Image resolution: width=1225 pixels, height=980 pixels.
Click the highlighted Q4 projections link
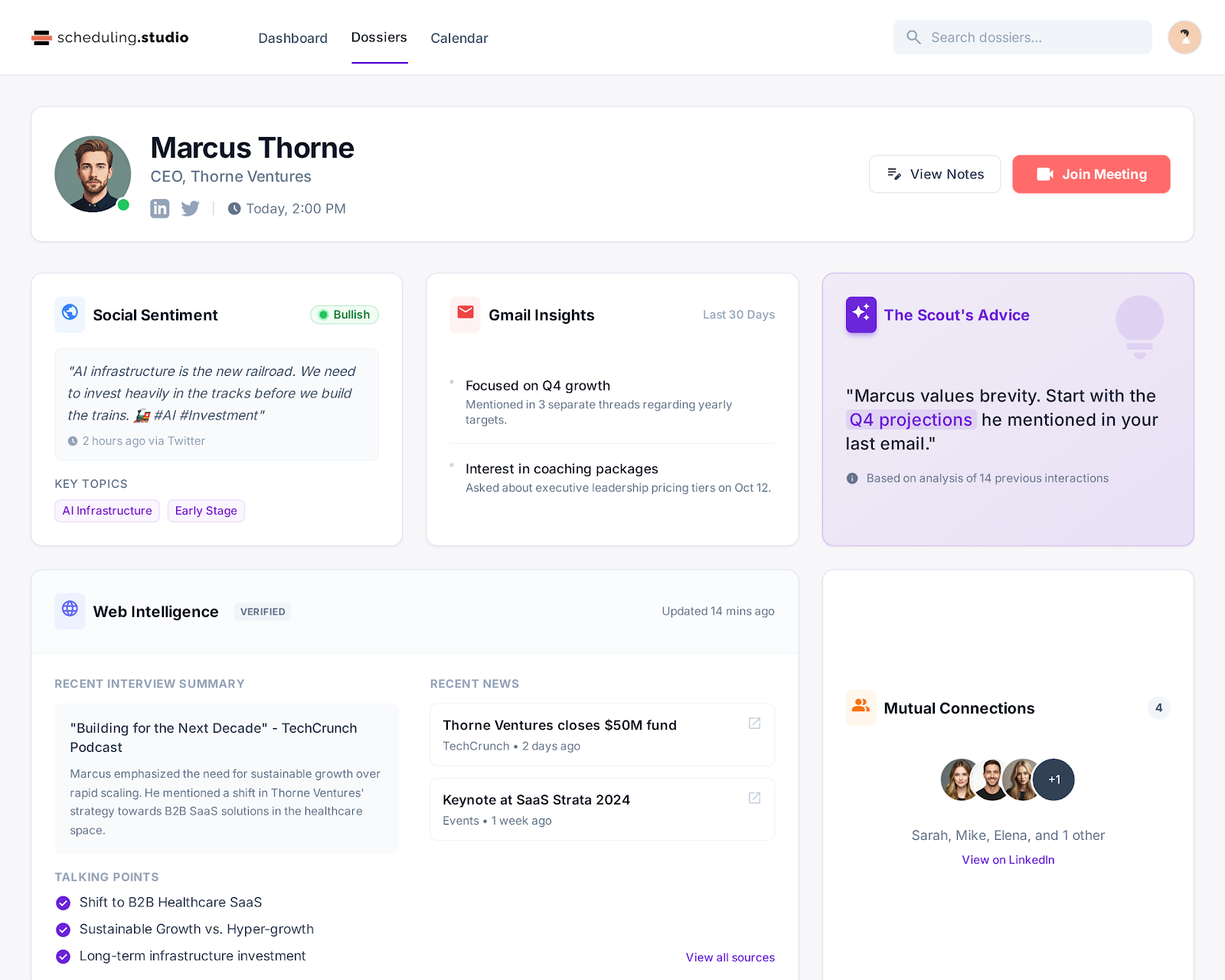pyautogui.click(x=911, y=420)
